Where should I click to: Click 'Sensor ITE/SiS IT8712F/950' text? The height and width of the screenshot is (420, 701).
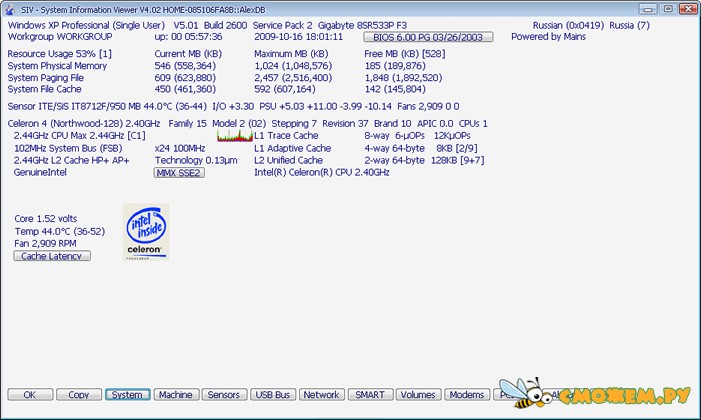point(67,106)
